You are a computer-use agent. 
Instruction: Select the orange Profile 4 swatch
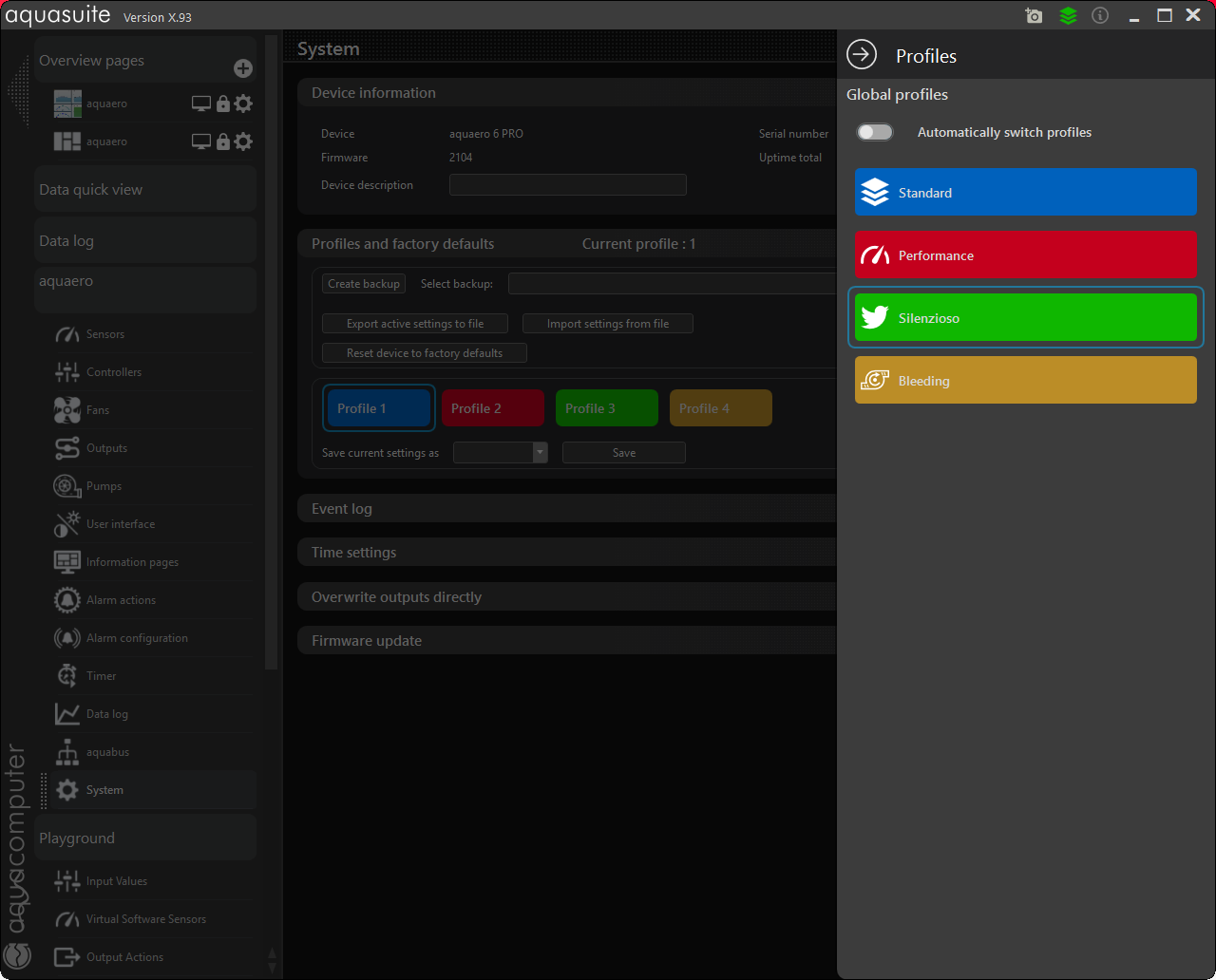pos(721,408)
